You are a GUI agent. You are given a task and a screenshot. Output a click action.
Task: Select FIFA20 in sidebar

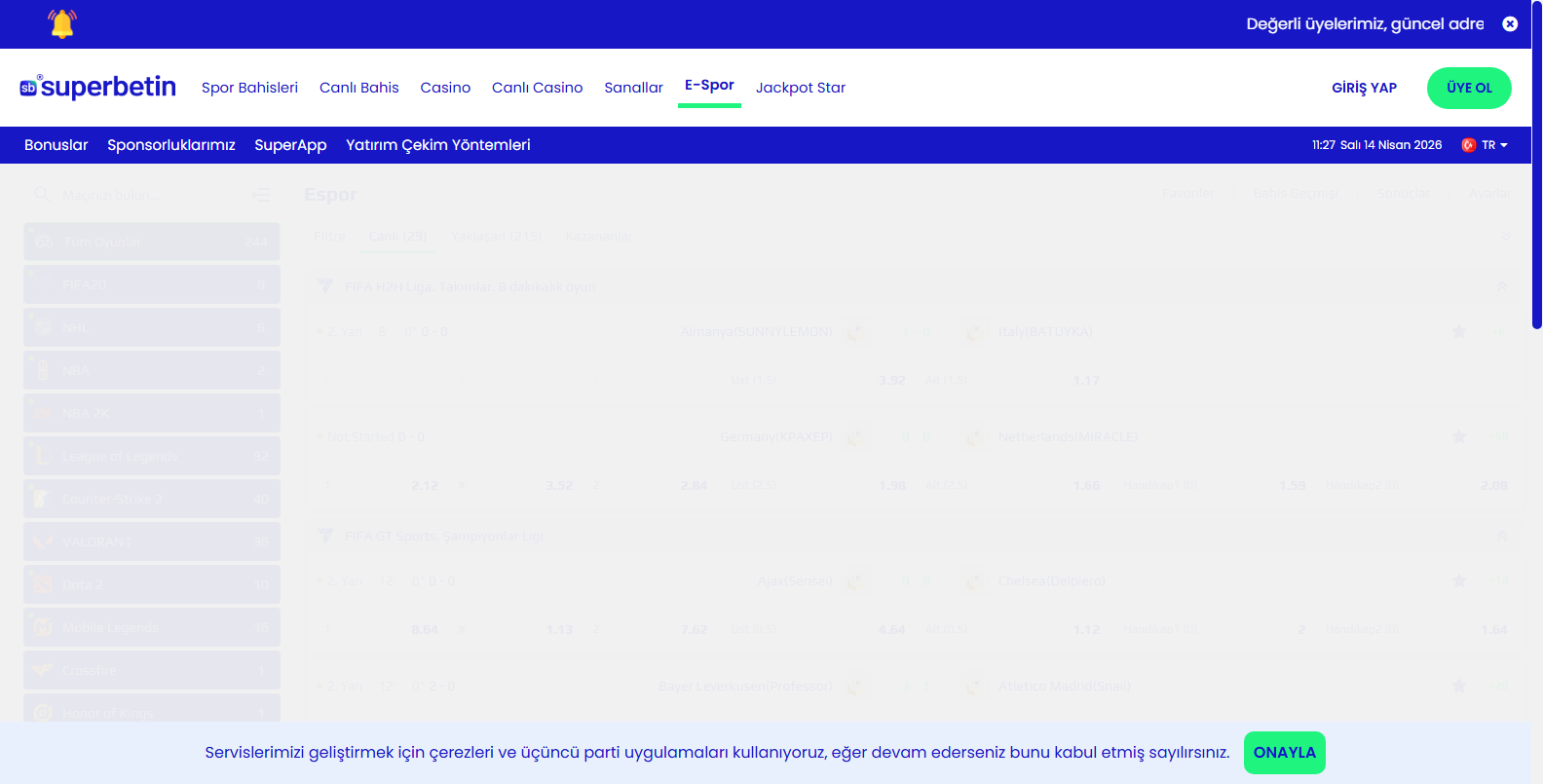tap(152, 284)
